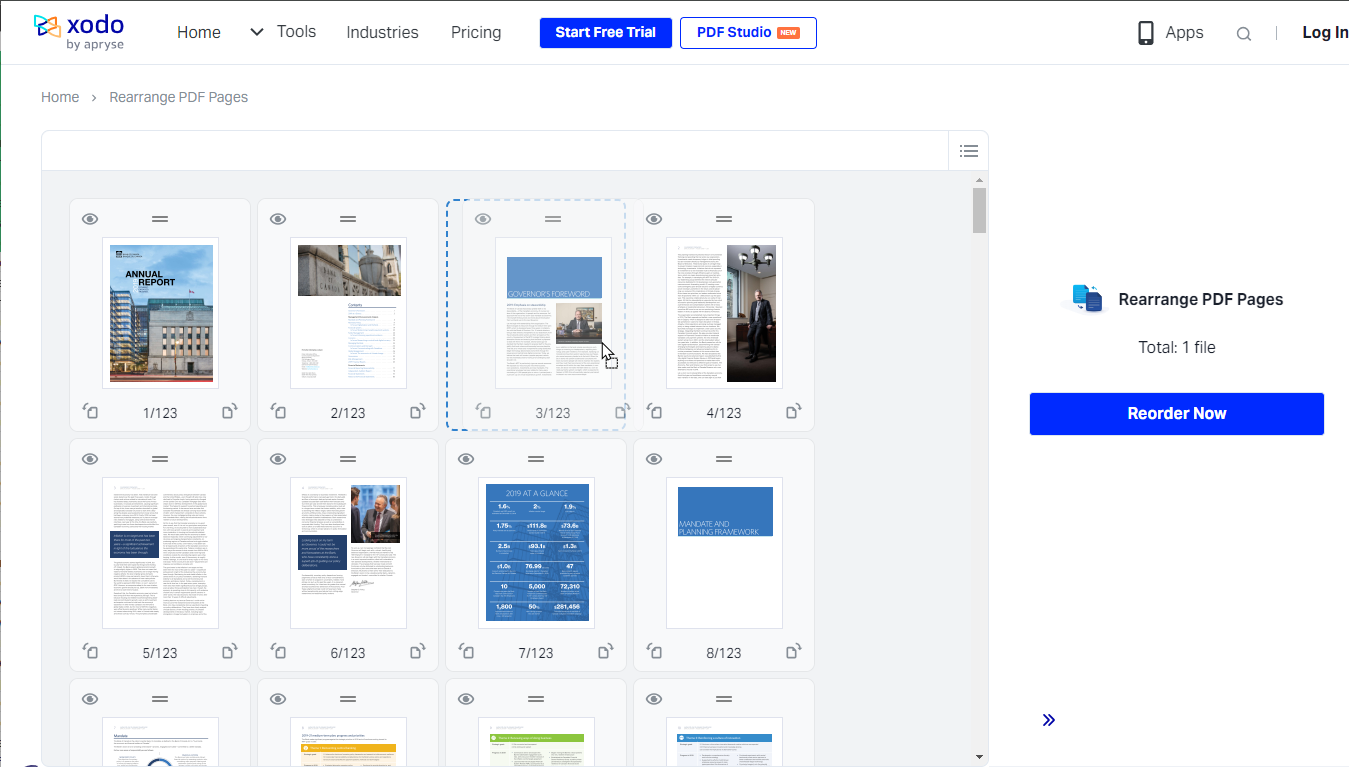
Task: Rotate page 2/123 counter-clockwise
Action: [278, 411]
